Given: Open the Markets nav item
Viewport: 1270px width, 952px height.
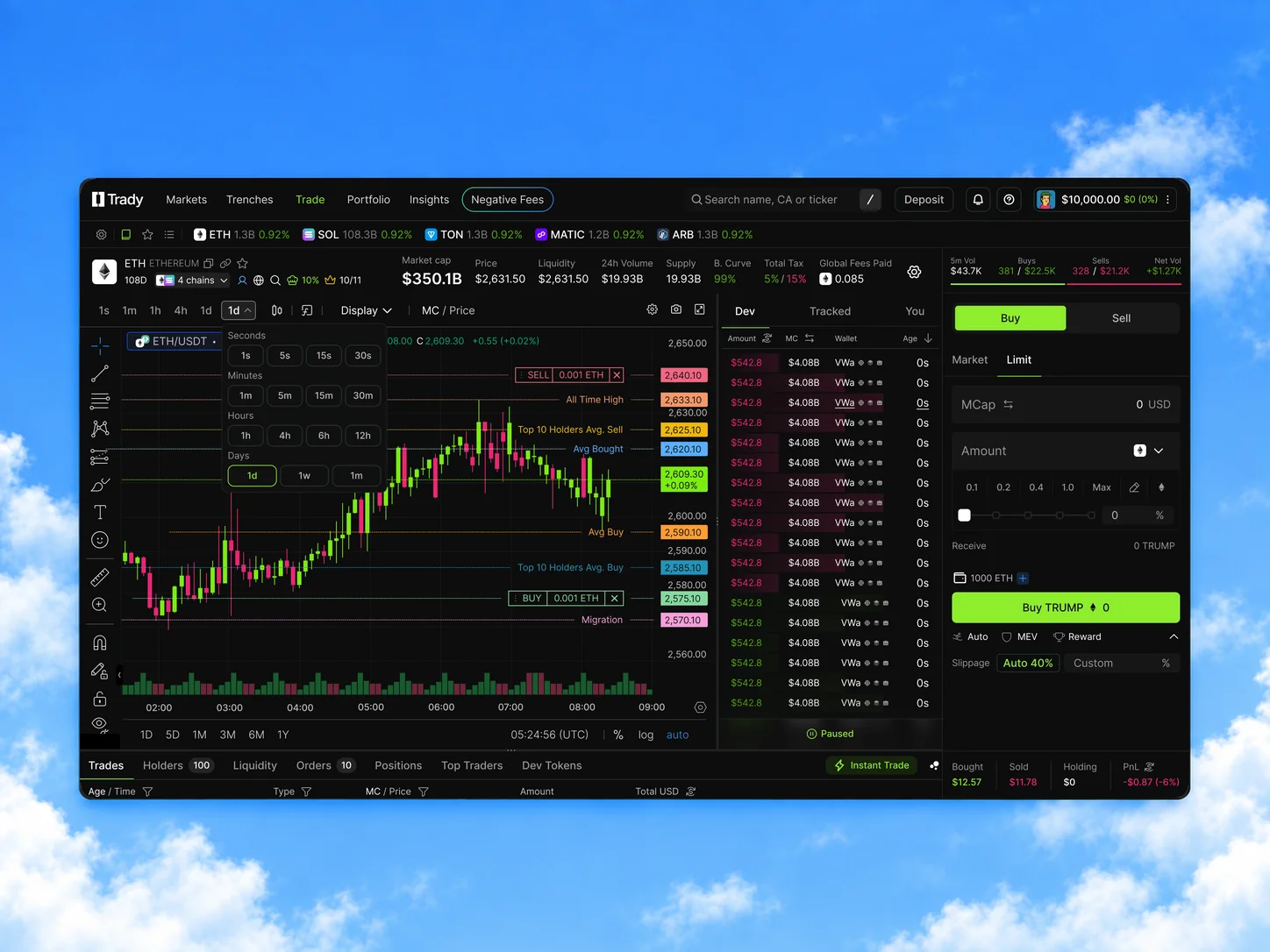Looking at the screenshot, I should tap(187, 200).
